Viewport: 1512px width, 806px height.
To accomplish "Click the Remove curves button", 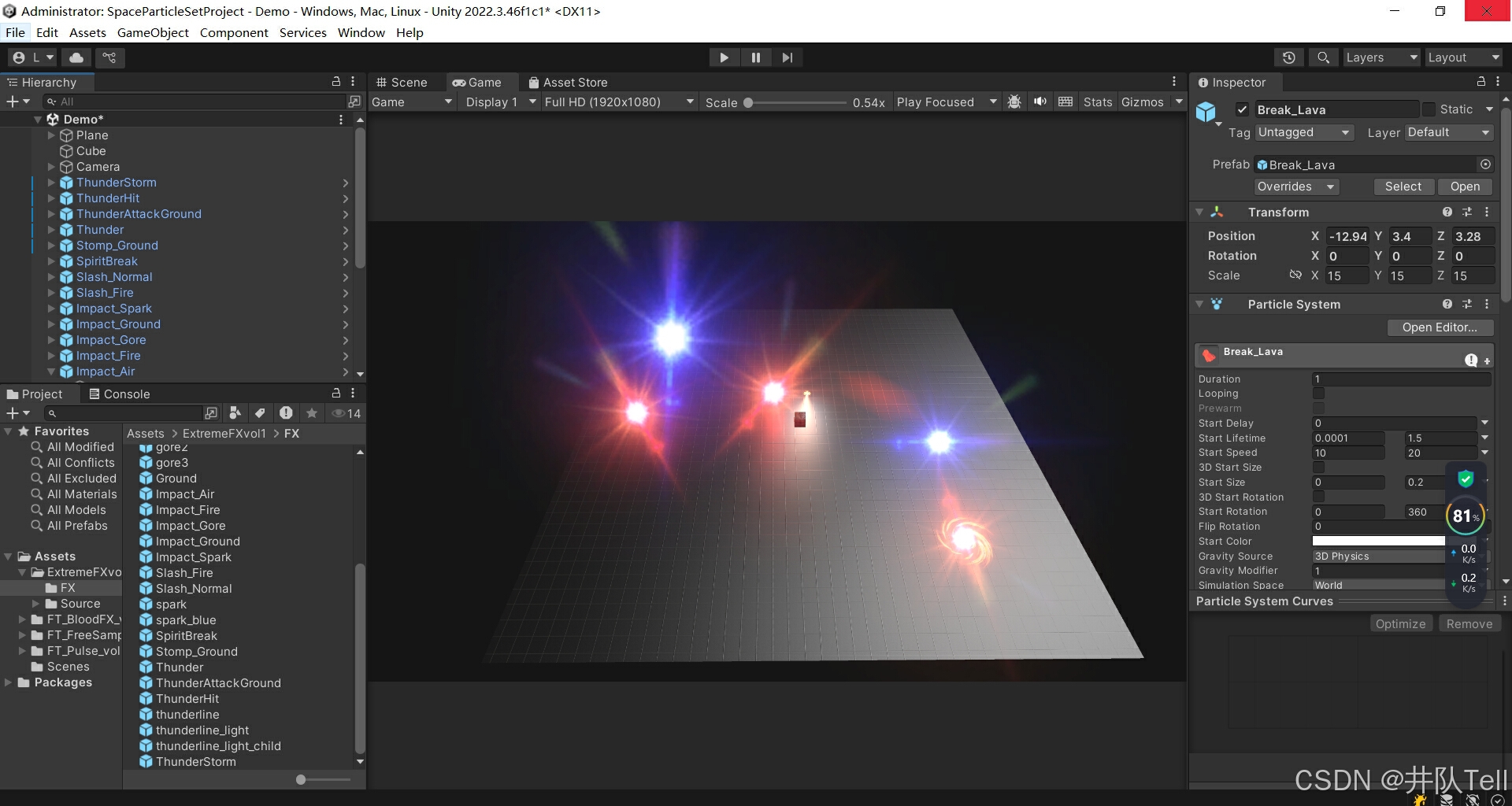I will tap(1469, 624).
